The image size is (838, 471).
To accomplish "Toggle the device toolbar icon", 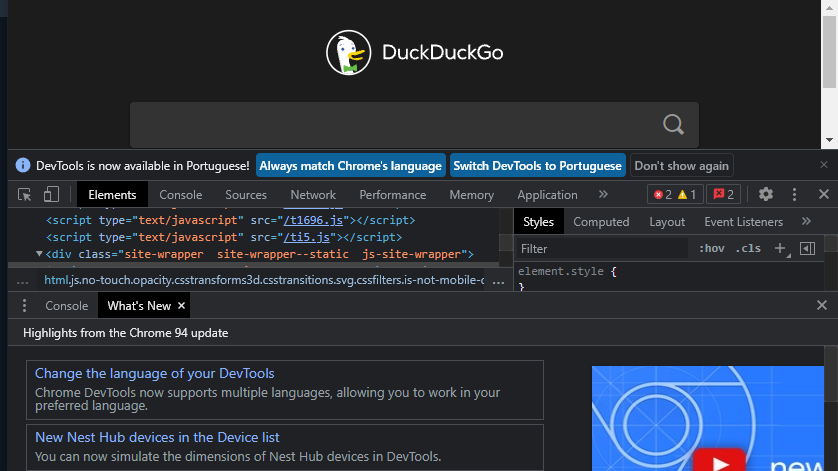I will (x=51, y=194).
